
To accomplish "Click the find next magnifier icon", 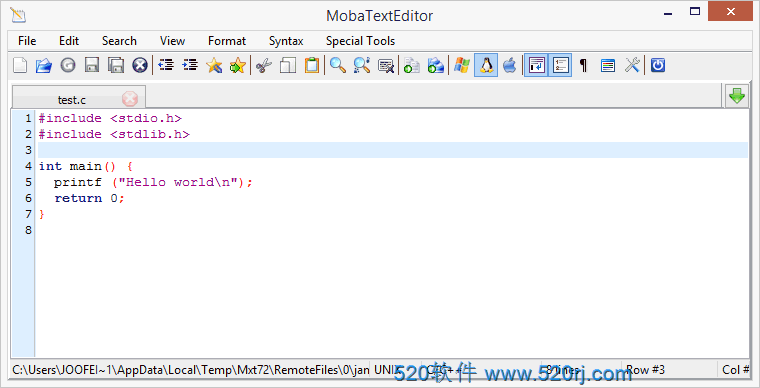I will point(362,65).
